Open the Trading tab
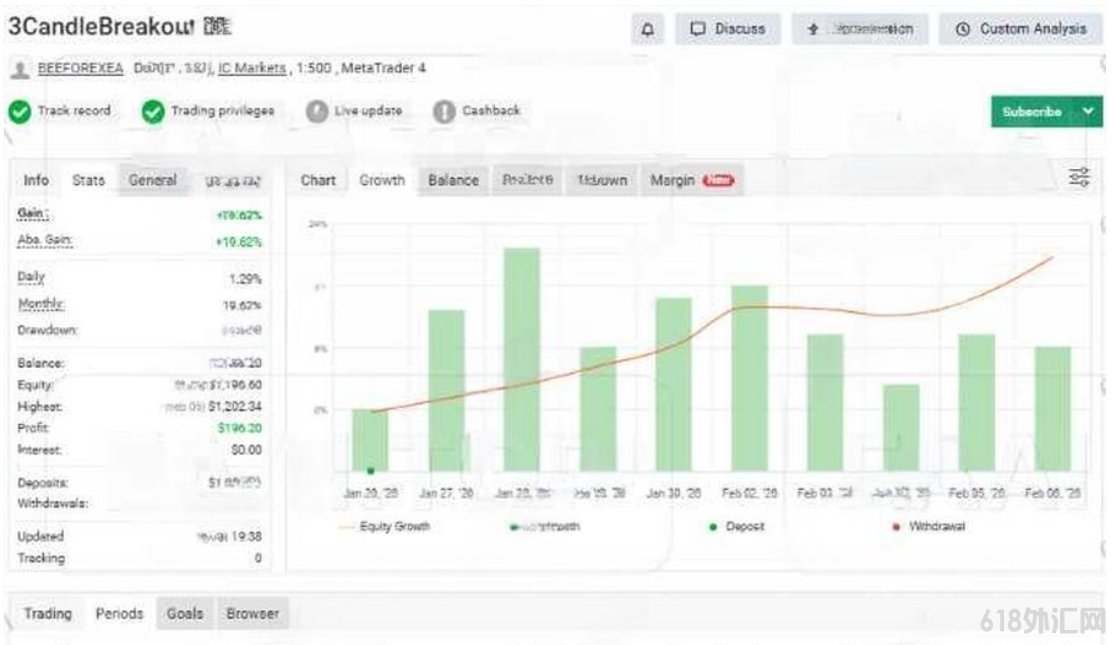The height and width of the screenshot is (645, 1113). (x=48, y=614)
